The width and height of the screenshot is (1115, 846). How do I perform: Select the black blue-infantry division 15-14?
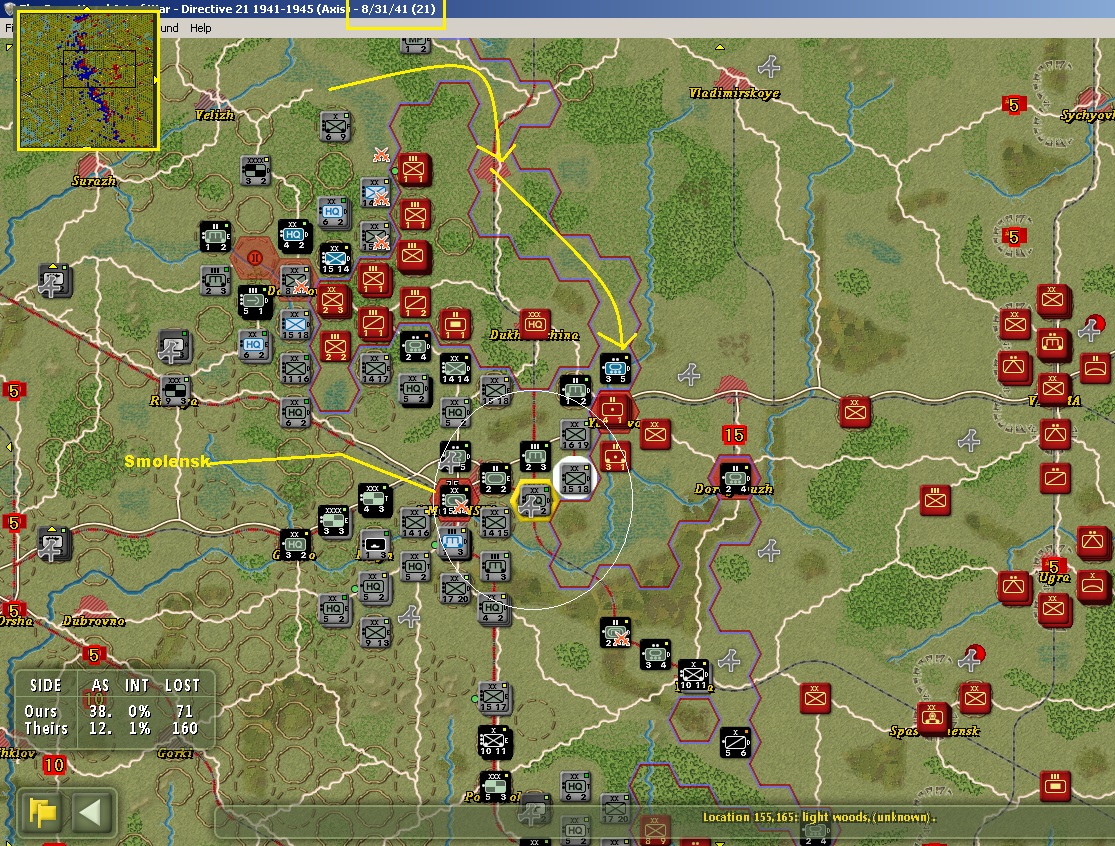click(335, 259)
